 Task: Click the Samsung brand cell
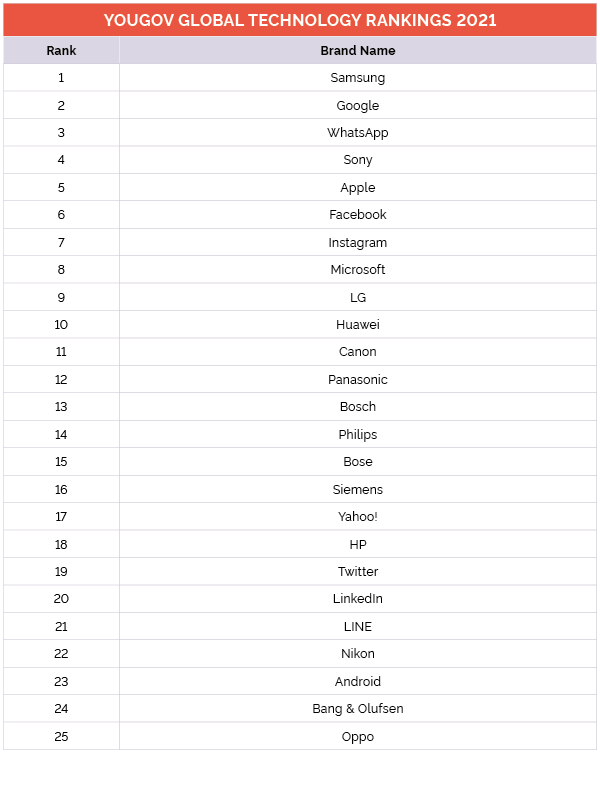click(358, 78)
